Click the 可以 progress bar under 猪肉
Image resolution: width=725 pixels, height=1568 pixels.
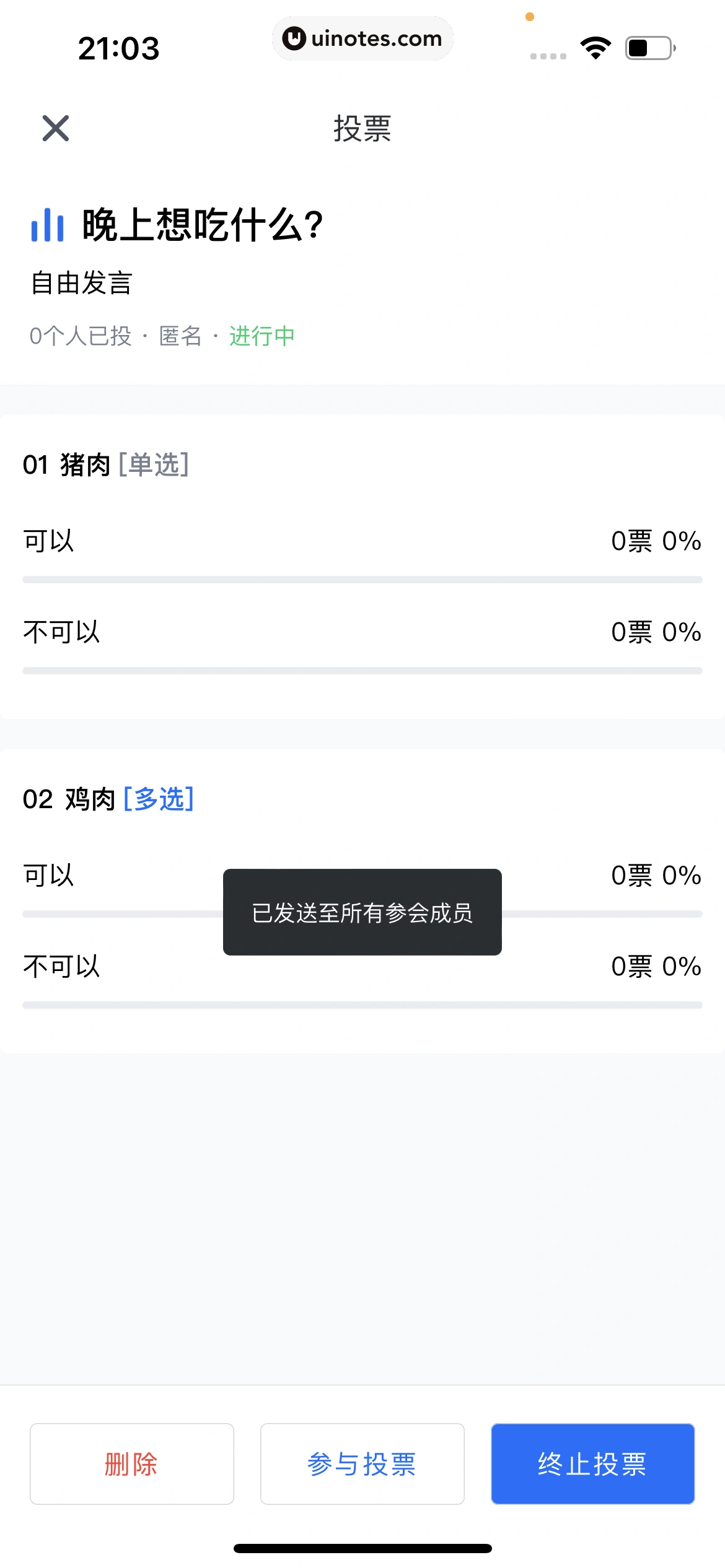click(362, 580)
